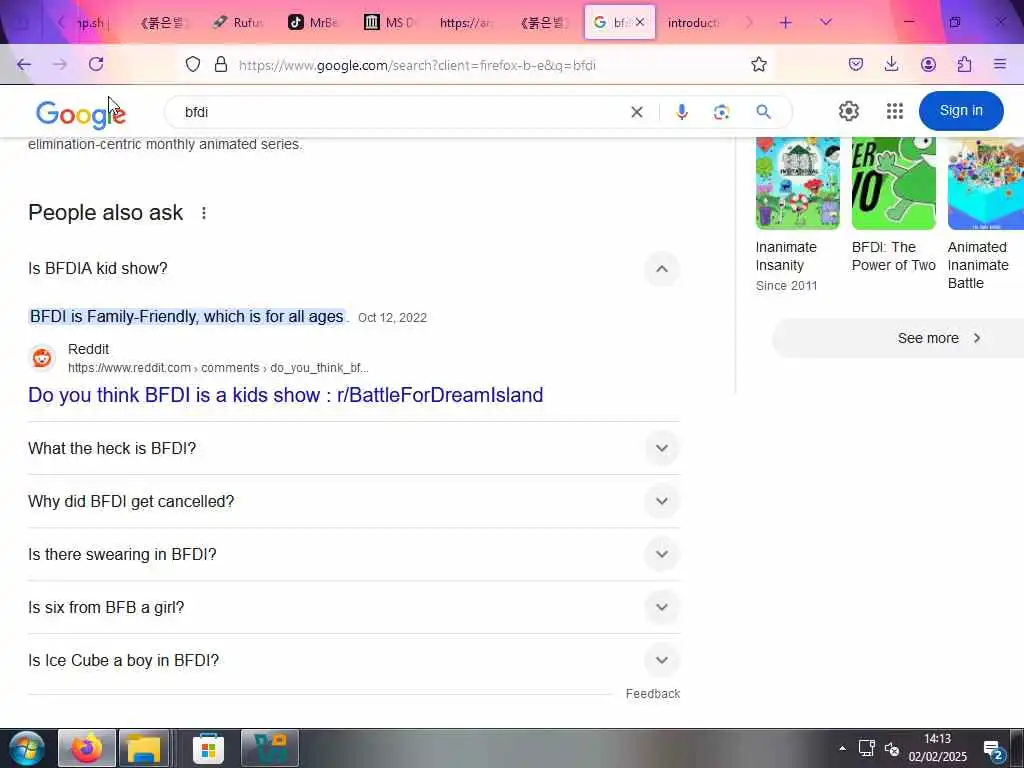This screenshot has height=768, width=1024.
Task: Switch to the MS D tab
Action: pyautogui.click(x=390, y=23)
